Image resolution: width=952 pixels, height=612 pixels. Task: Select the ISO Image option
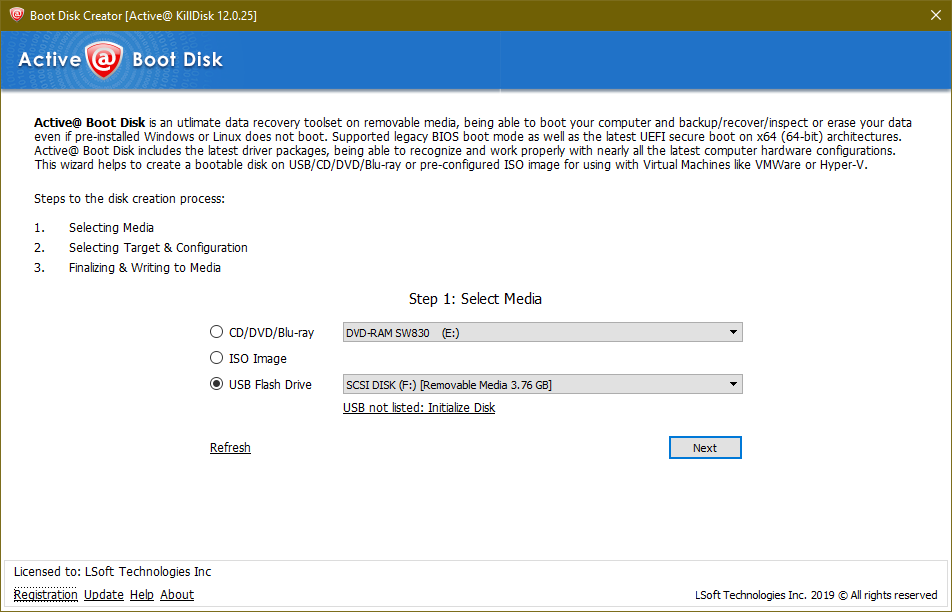click(216, 357)
